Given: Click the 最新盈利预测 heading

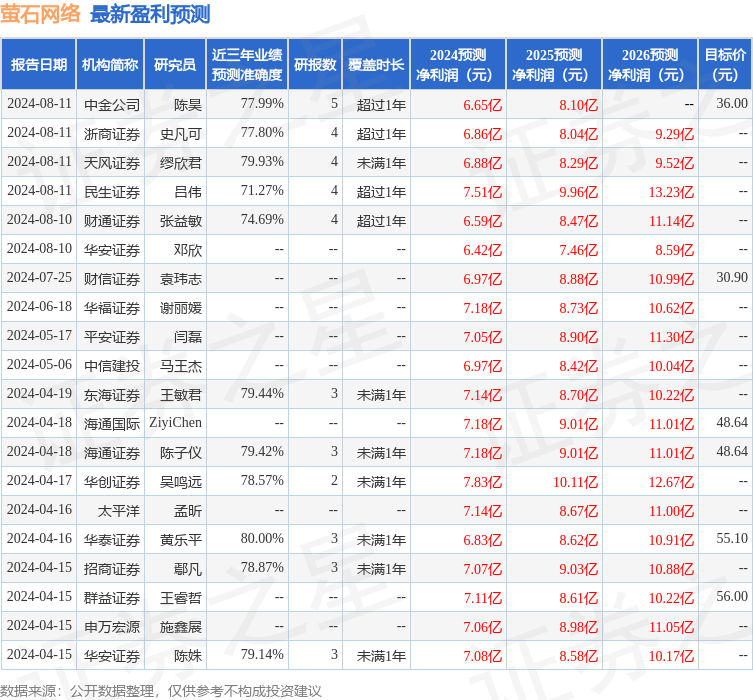Looking at the screenshot, I should click(x=150, y=14).
